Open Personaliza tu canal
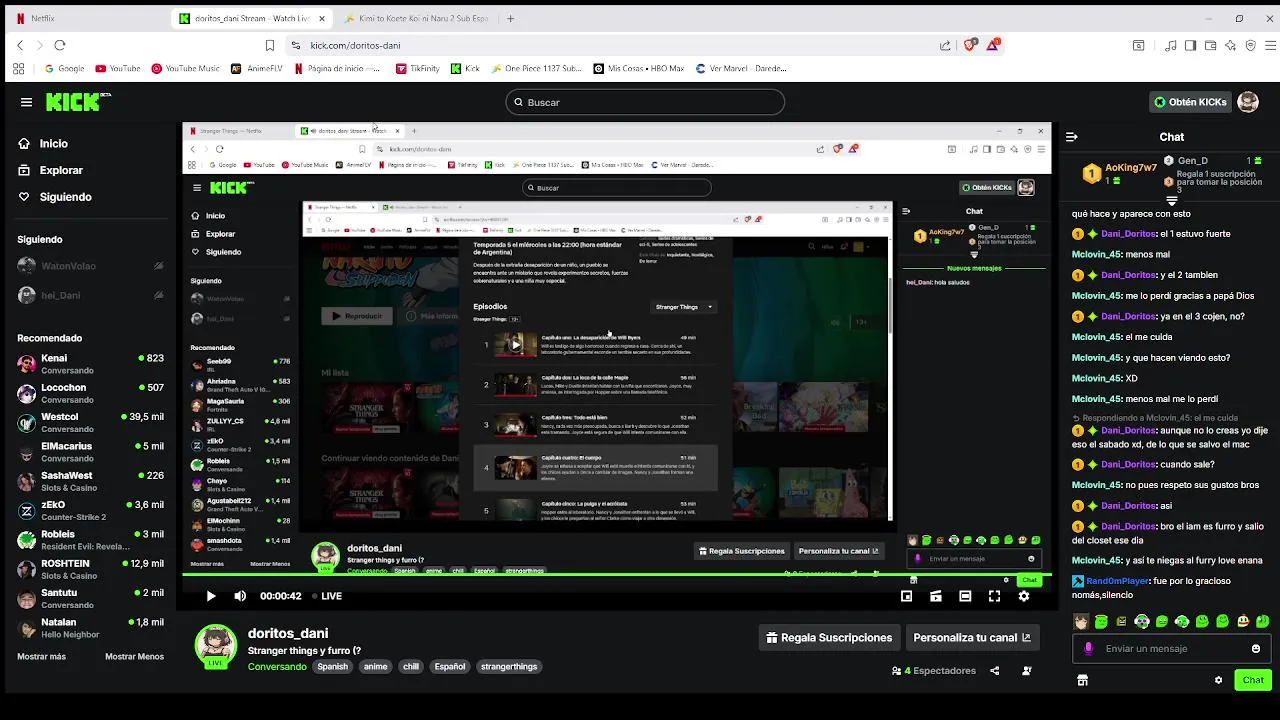This screenshot has width=1280, height=720. (972, 637)
